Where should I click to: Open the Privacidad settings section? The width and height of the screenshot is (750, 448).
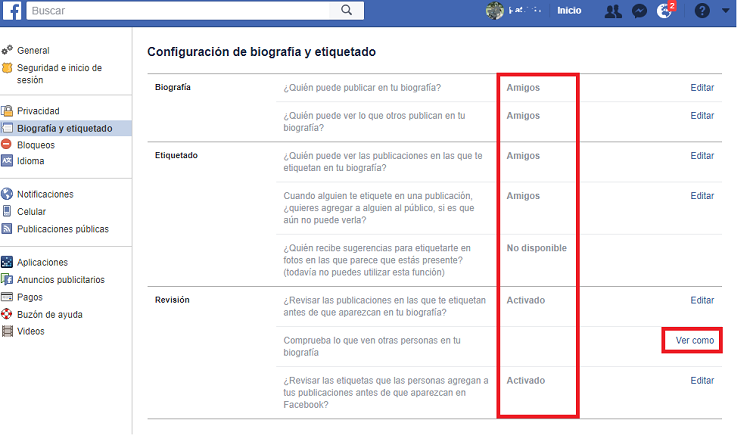tap(38, 111)
